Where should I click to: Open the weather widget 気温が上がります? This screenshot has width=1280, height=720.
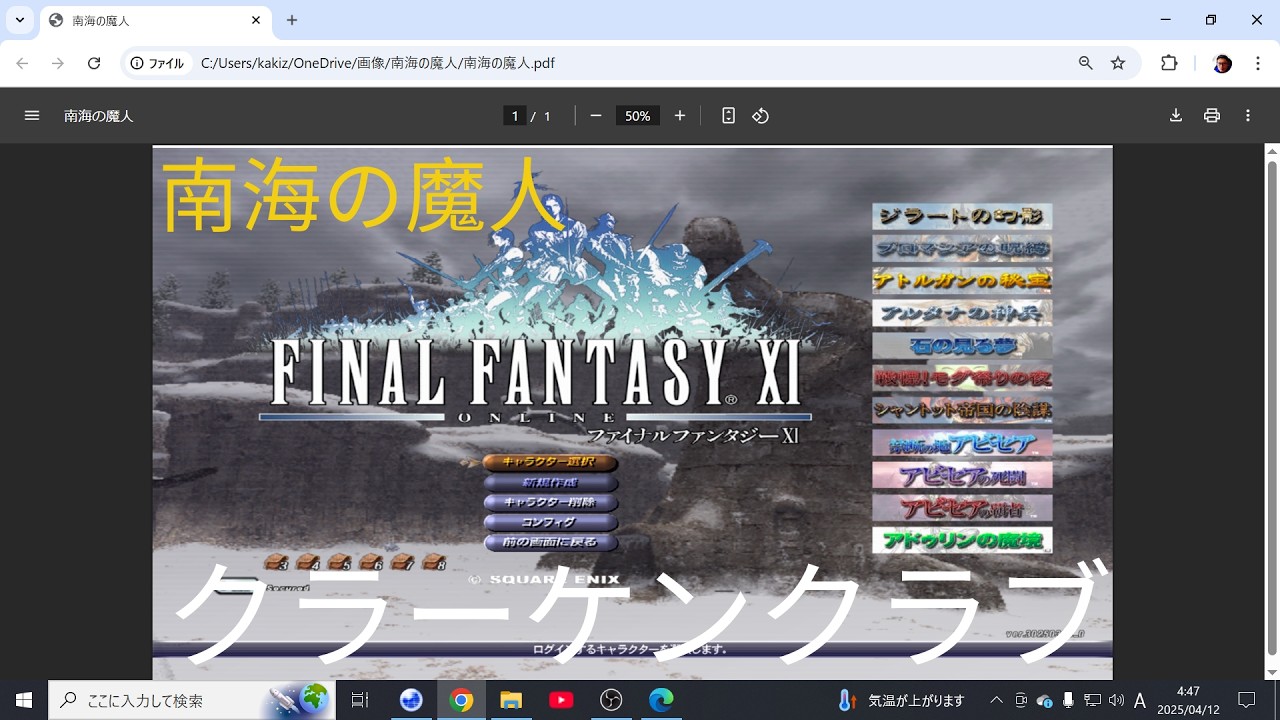tap(902, 700)
